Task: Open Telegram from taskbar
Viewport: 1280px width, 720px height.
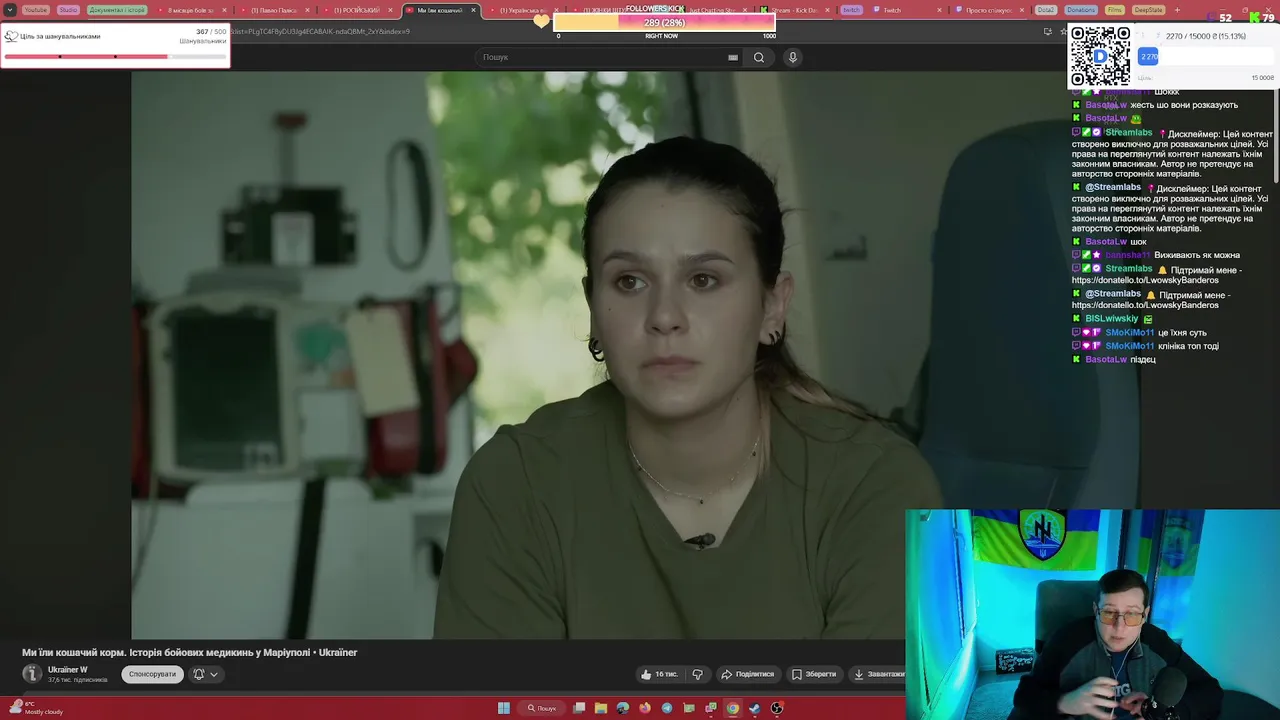Action: (667, 708)
